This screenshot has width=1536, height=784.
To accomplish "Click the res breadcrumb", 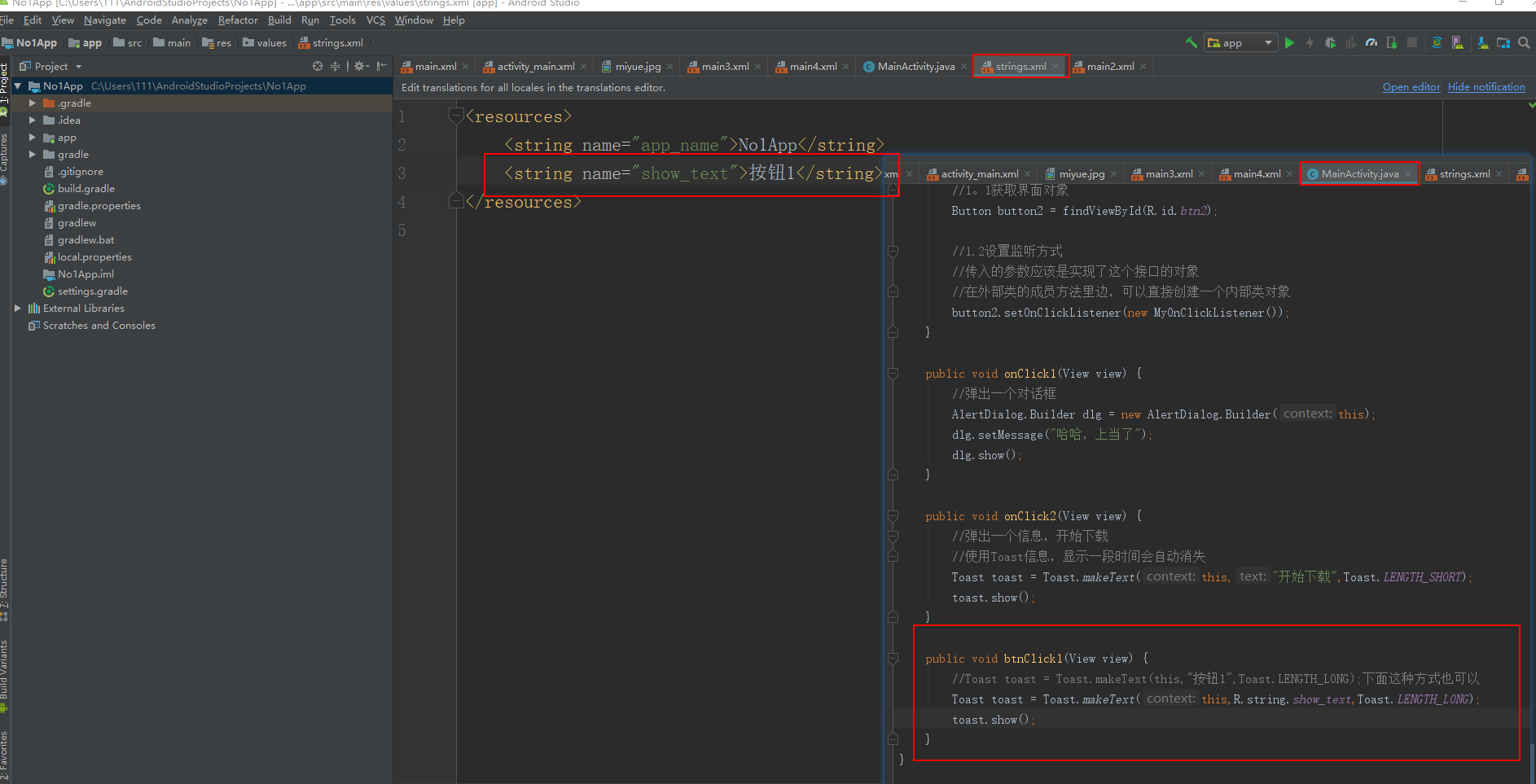I will click(x=217, y=43).
